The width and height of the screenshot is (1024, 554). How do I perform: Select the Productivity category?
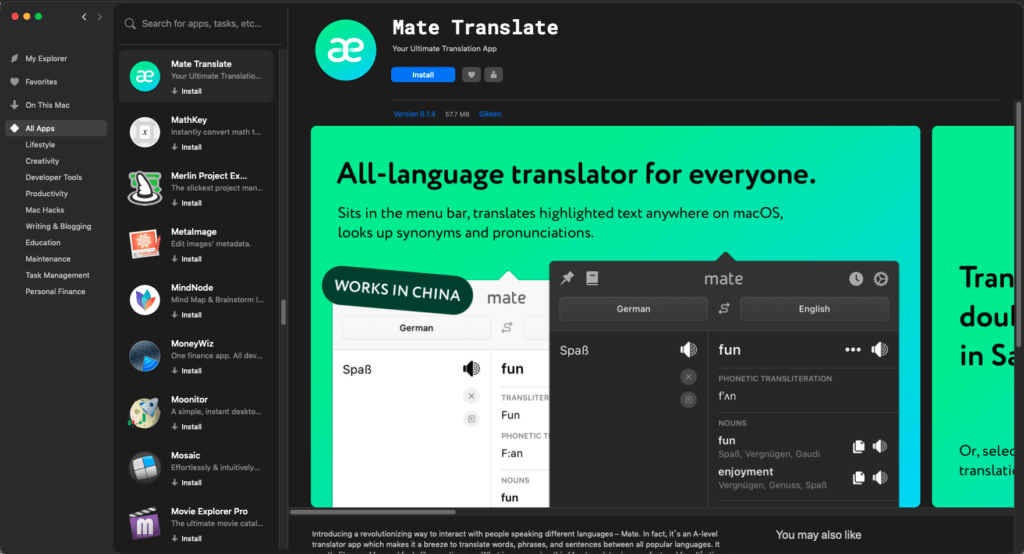click(x=46, y=194)
